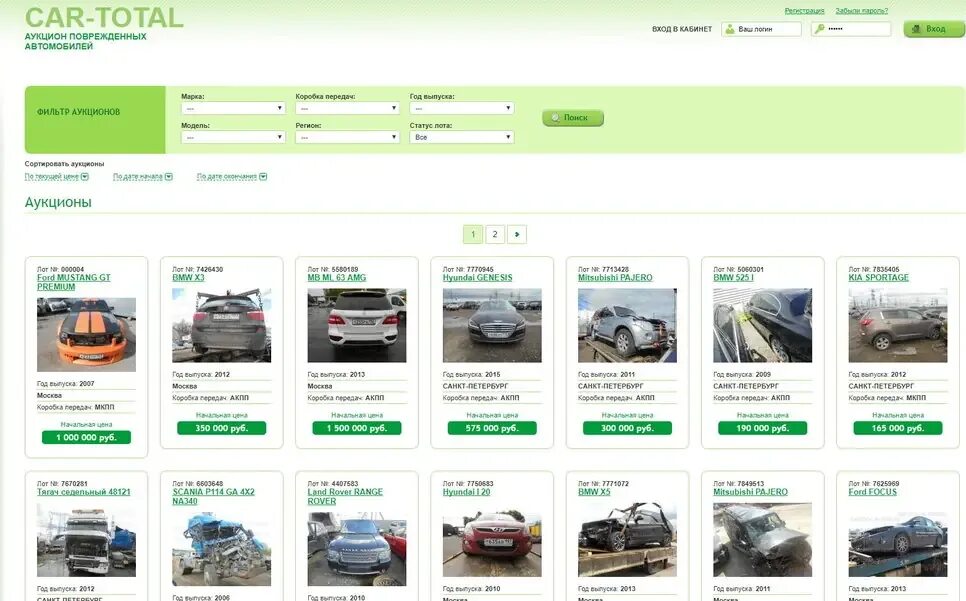Focus the password input field

[x=851, y=29]
